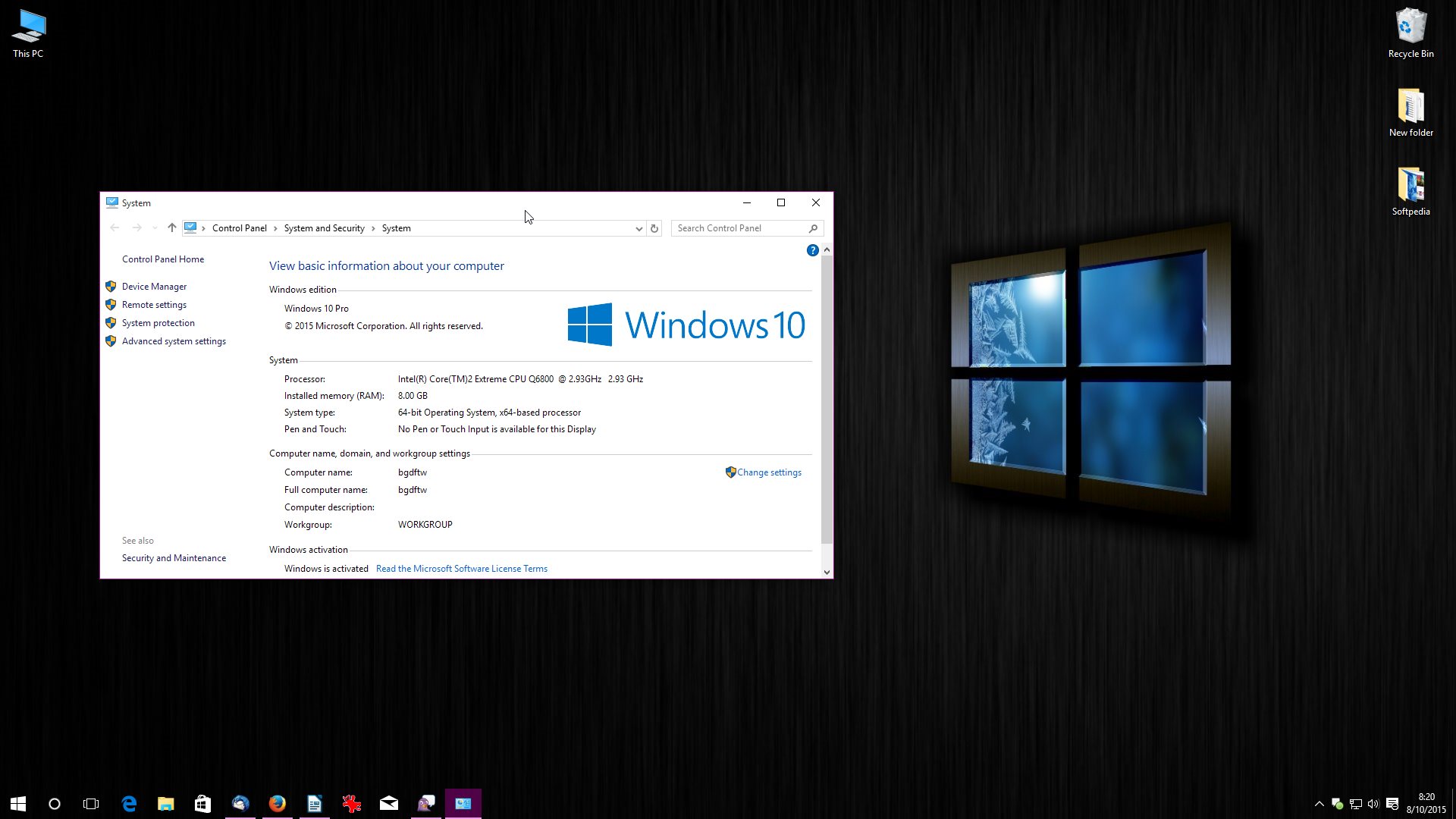This screenshot has width=1456, height=819.
Task: Read the Microsoft Software License Terms
Action: (x=461, y=569)
